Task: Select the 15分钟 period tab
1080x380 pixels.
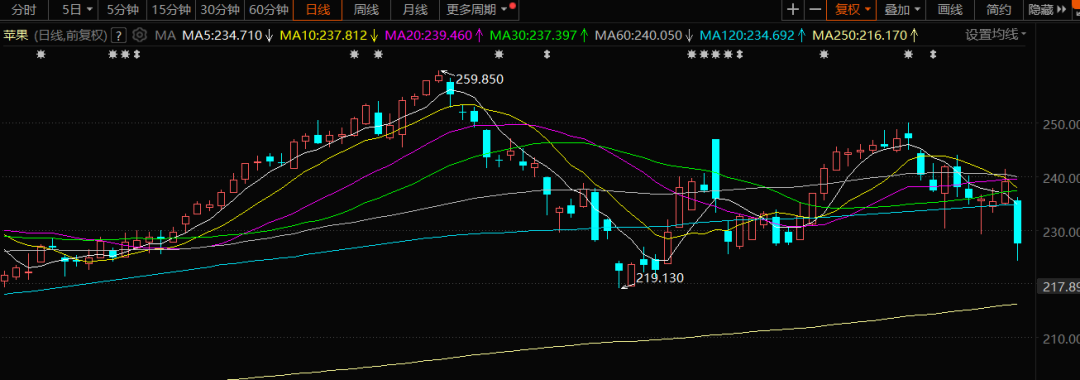Action: pos(171,10)
